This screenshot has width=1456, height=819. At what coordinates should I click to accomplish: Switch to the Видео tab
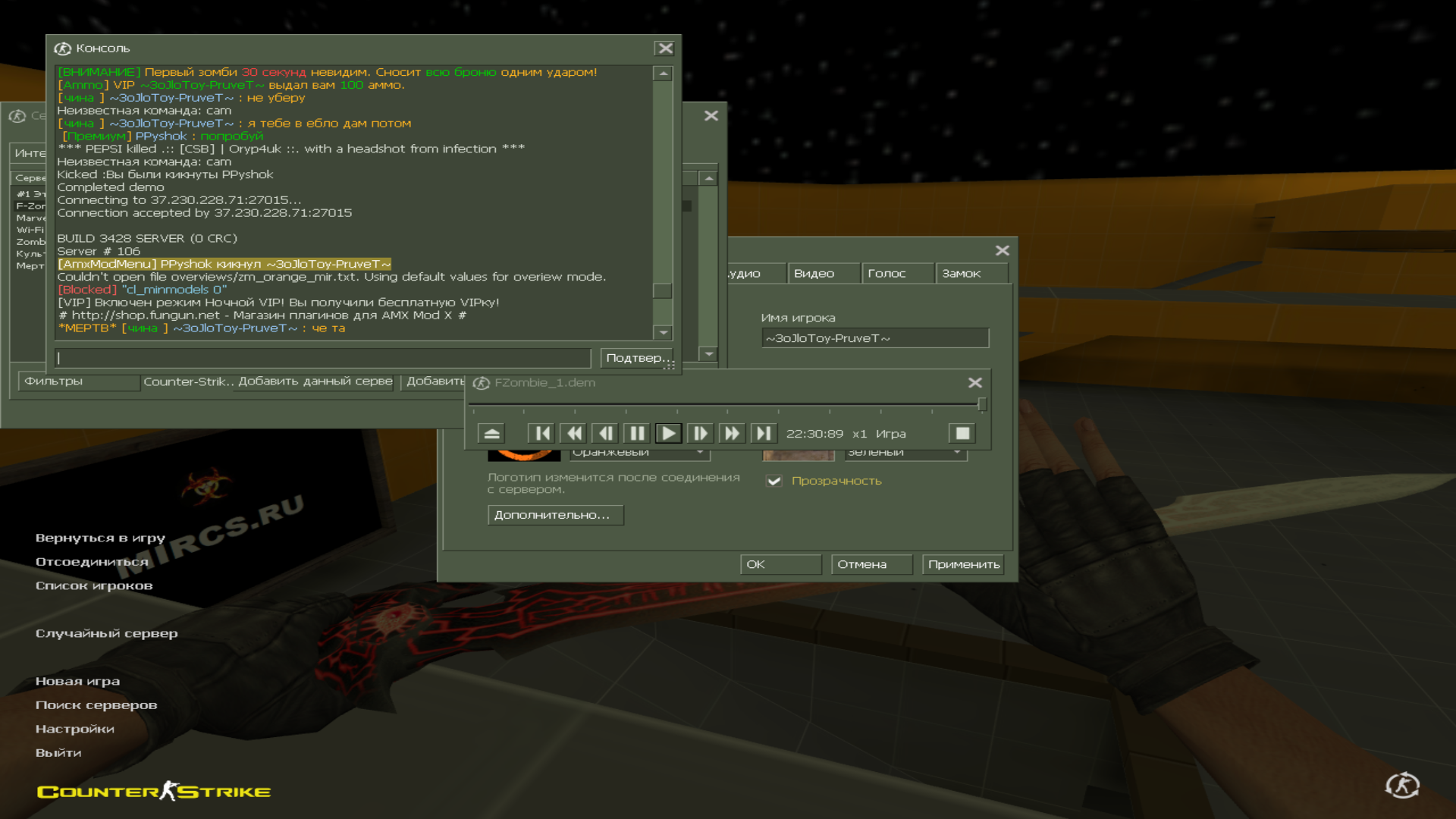click(824, 273)
